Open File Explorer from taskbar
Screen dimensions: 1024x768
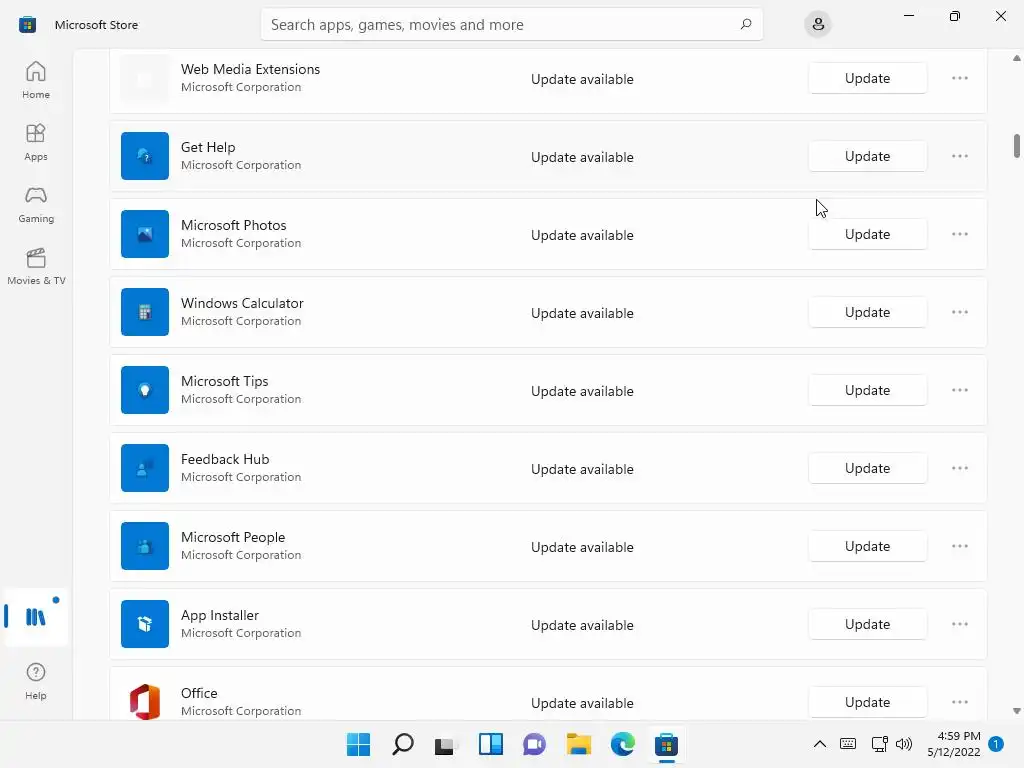click(x=579, y=744)
